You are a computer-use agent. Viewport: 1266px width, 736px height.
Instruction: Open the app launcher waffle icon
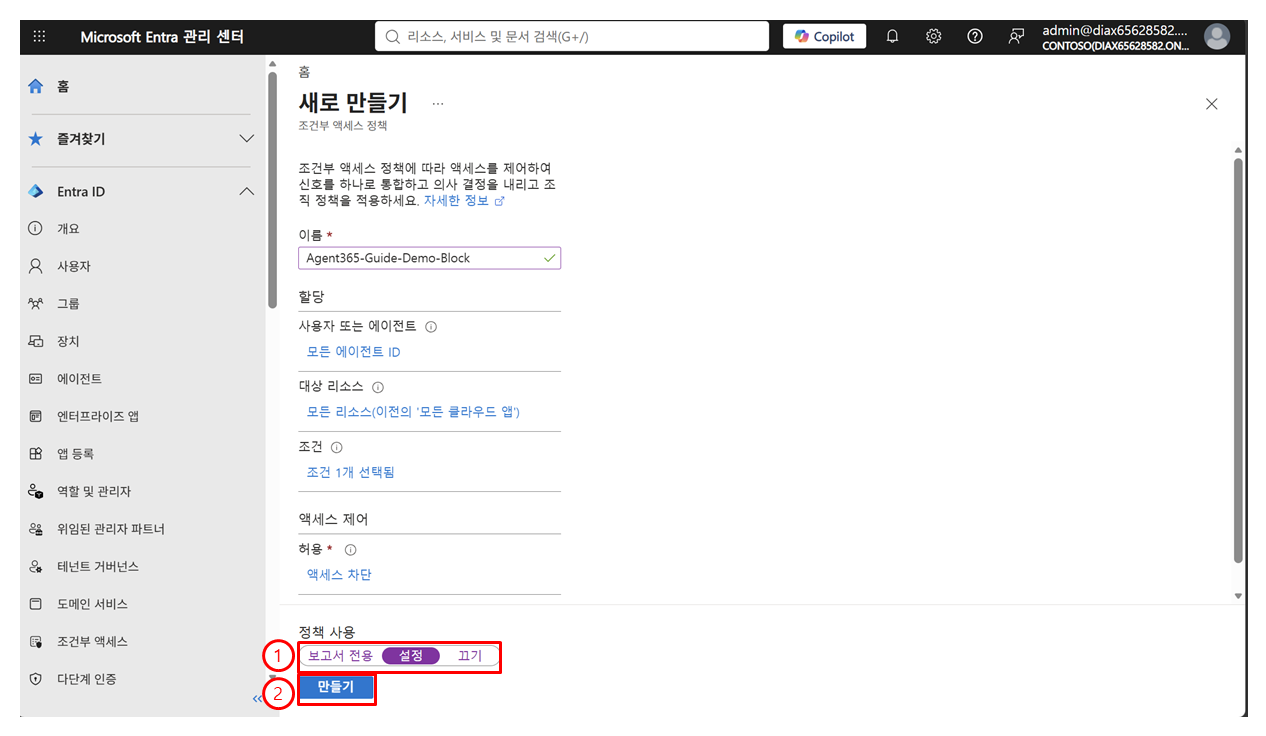tap(40, 36)
